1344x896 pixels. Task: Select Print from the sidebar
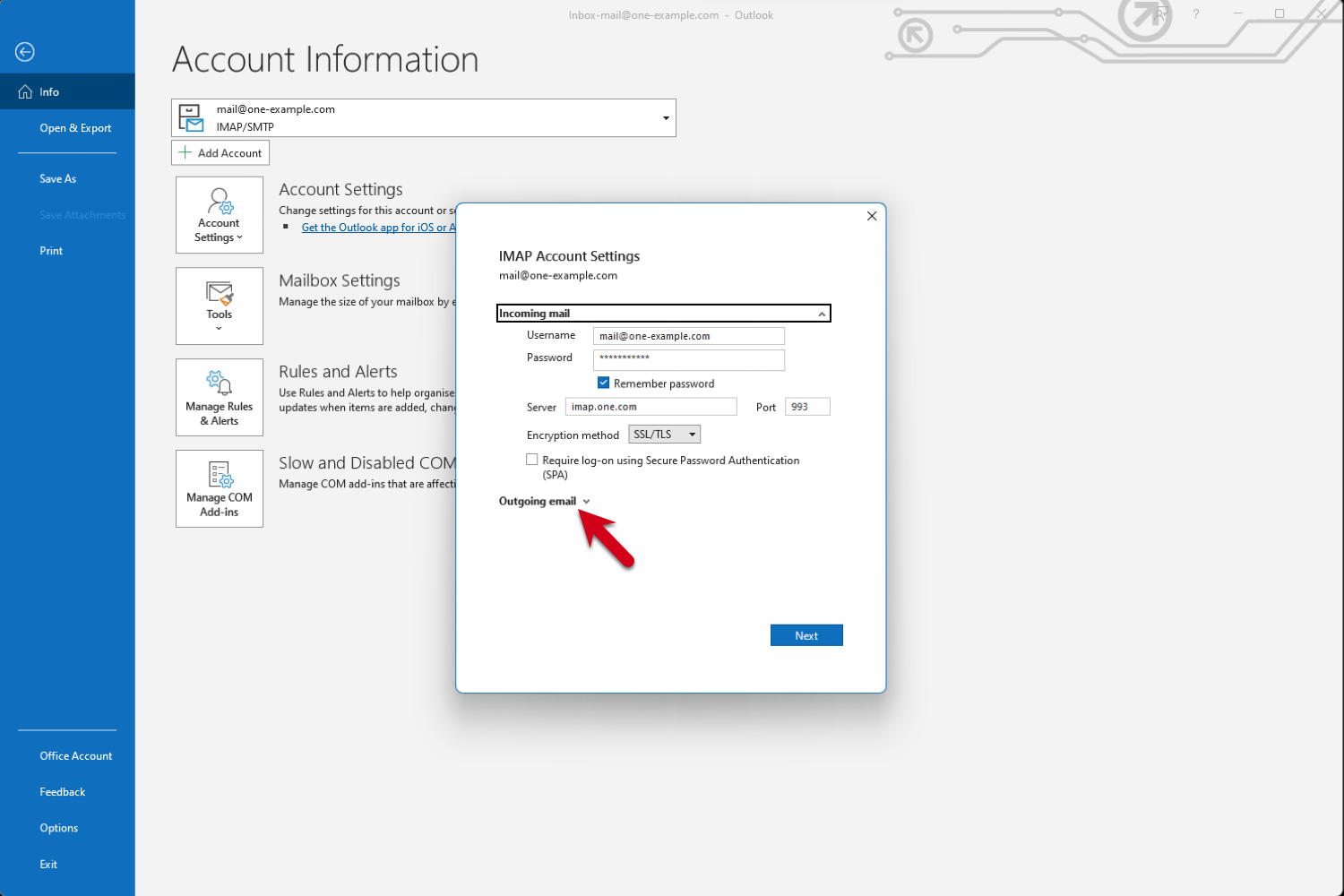[x=51, y=250]
